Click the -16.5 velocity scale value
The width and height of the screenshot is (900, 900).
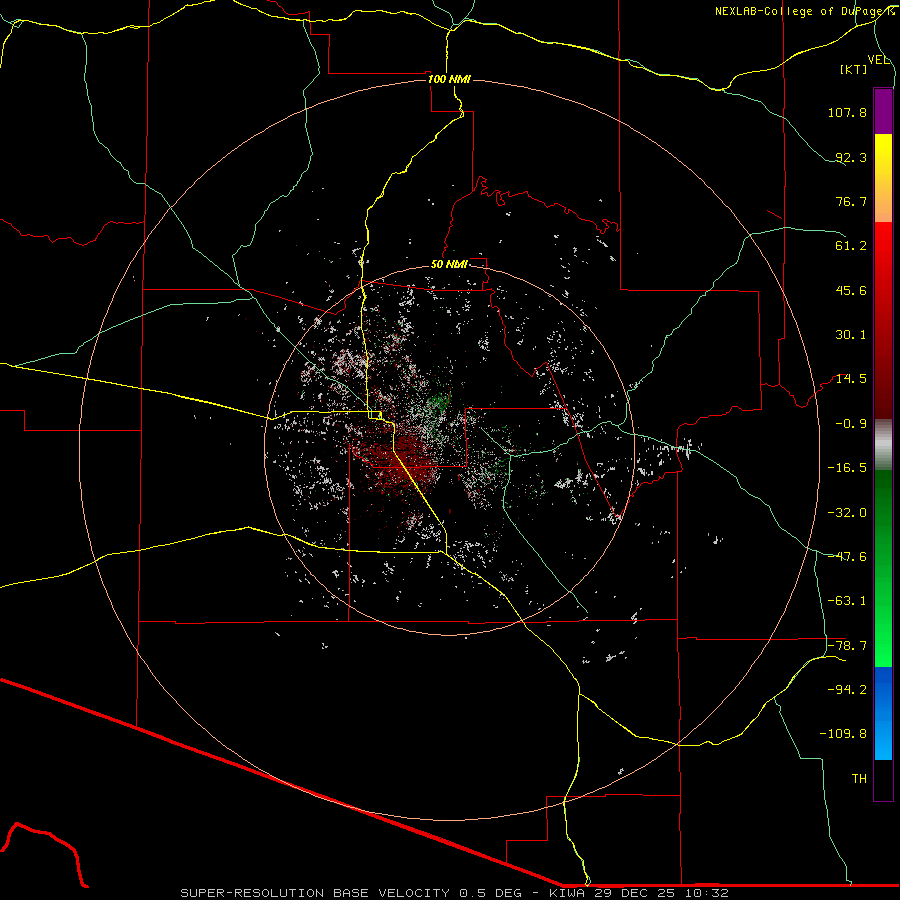(847, 468)
